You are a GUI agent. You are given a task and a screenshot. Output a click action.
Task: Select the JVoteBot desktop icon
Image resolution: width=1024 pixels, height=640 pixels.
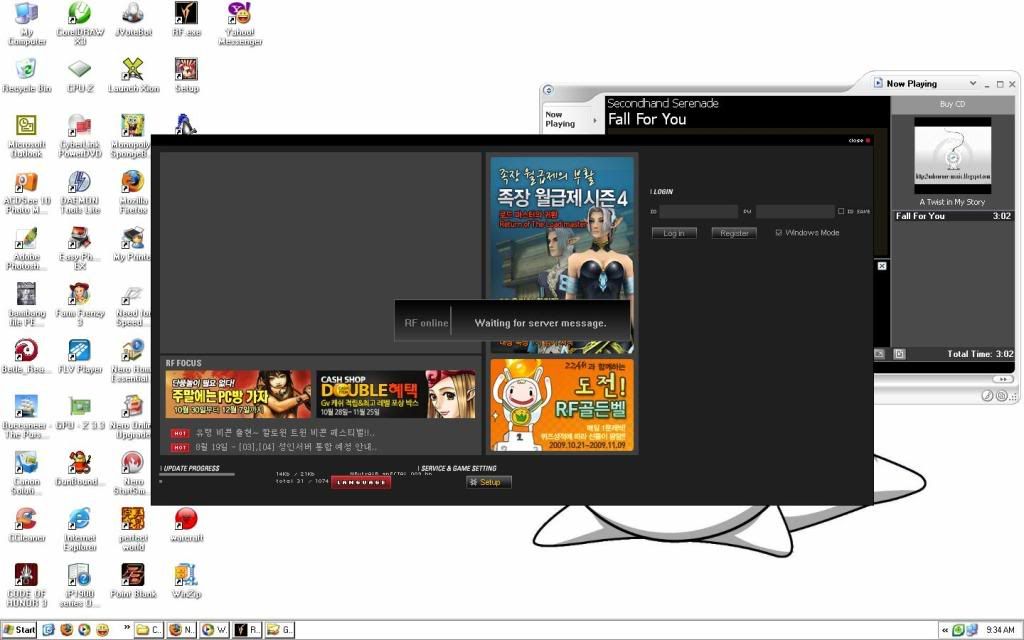pyautogui.click(x=133, y=19)
